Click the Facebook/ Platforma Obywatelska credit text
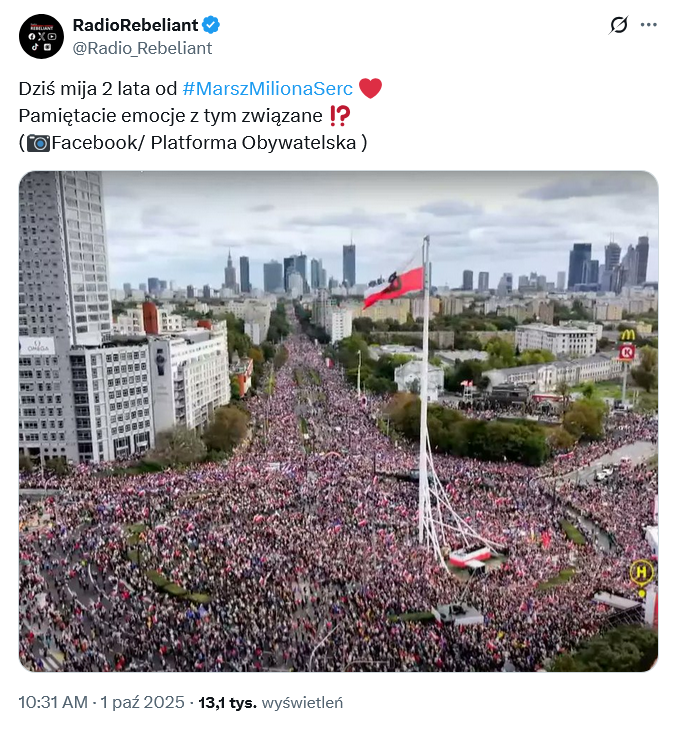The width and height of the screenshot is (678, 732). click(204, 143)
